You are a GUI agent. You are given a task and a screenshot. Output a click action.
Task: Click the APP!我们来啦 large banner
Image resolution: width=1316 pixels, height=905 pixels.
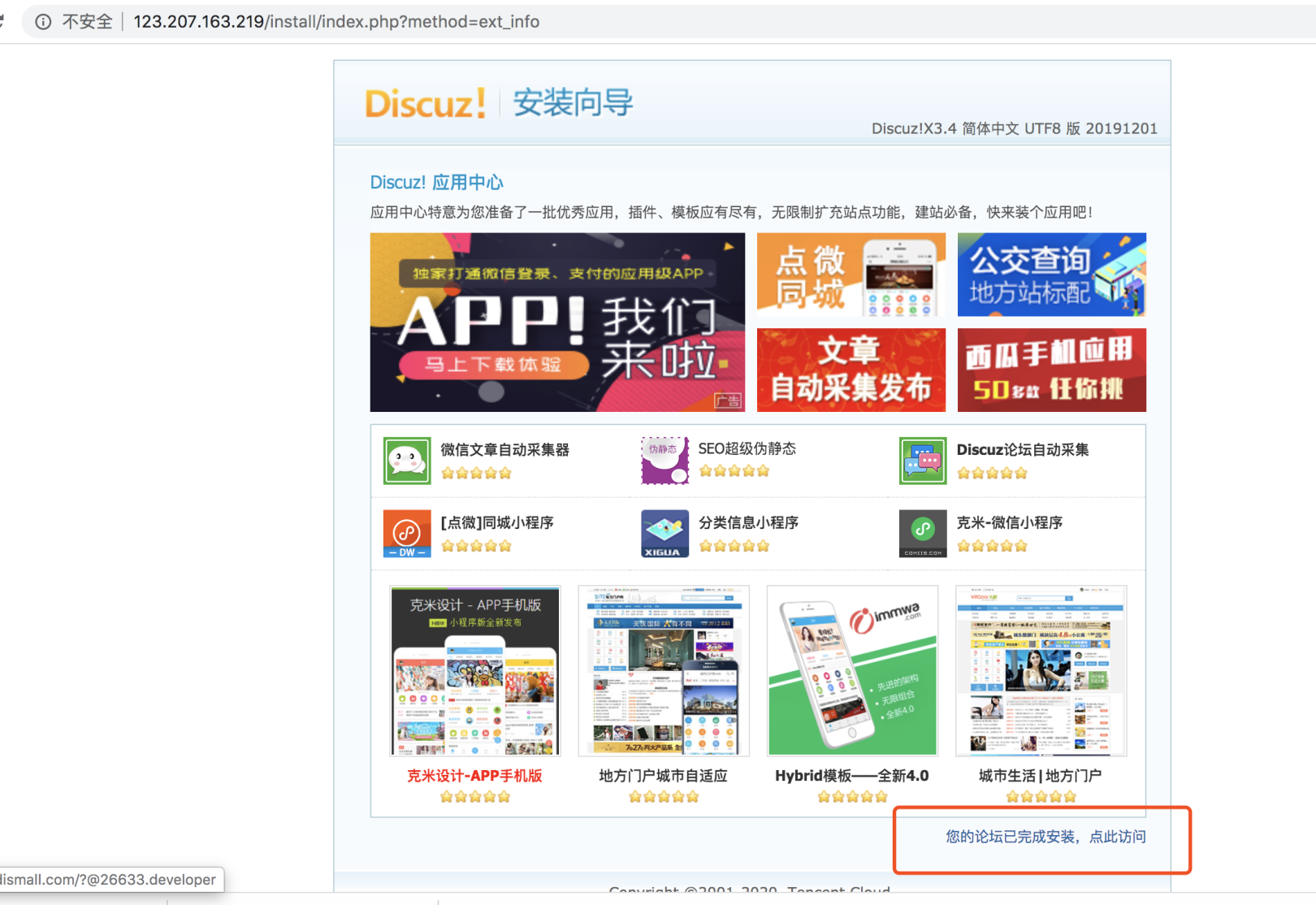tap(557, 323)
